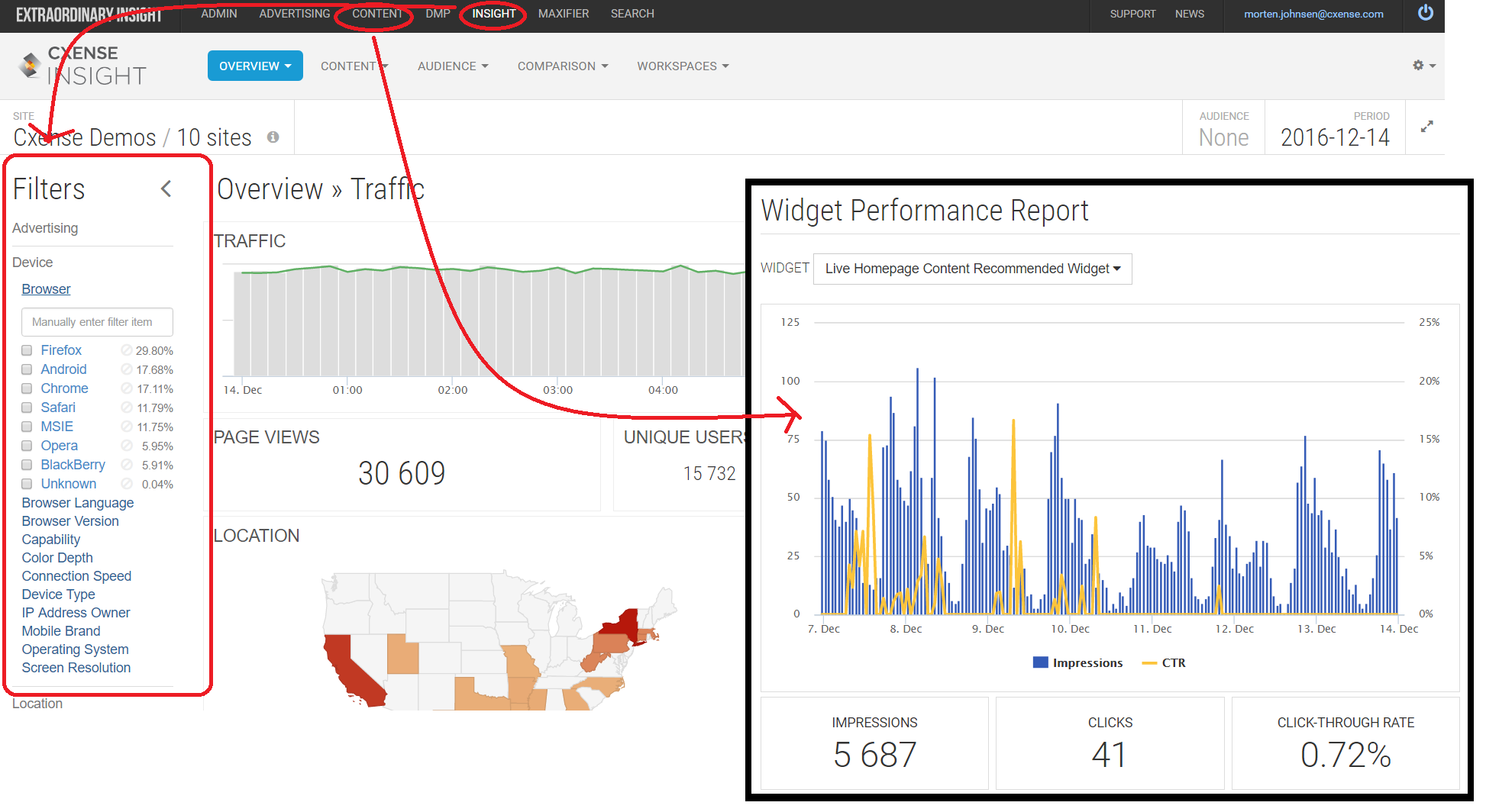
Task: Click the exclude icon beside Firefox
Action: (x=127, y=350)
